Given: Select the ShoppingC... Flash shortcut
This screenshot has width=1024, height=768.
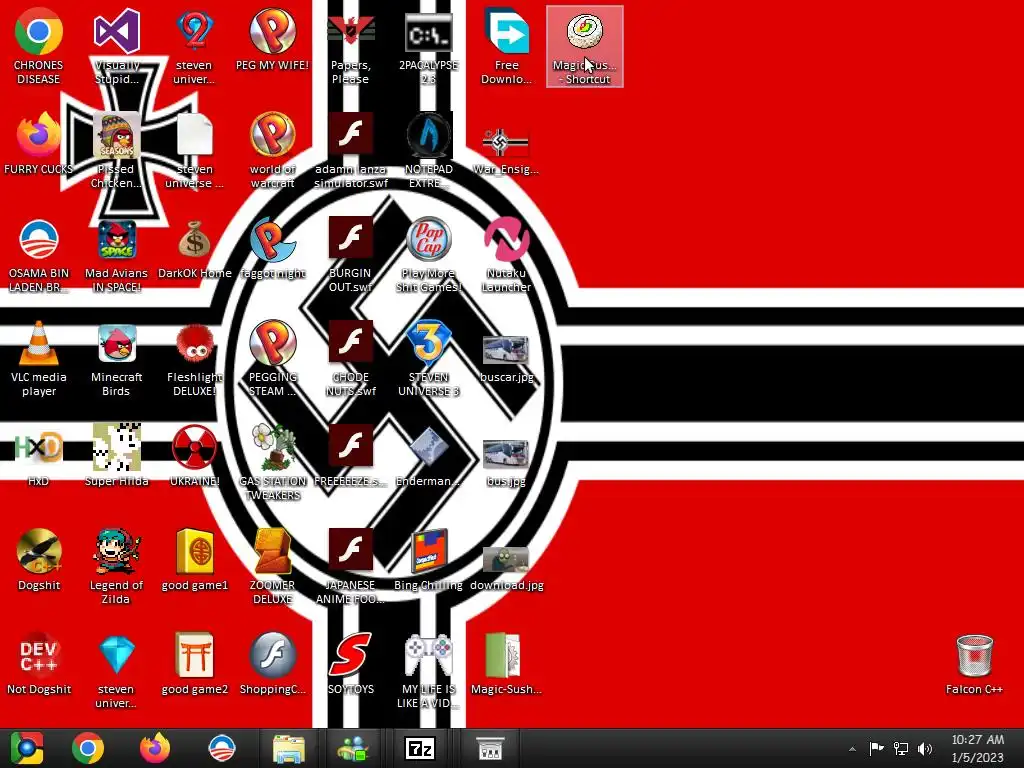Looking at the screenshot, I should coord(272,664).
